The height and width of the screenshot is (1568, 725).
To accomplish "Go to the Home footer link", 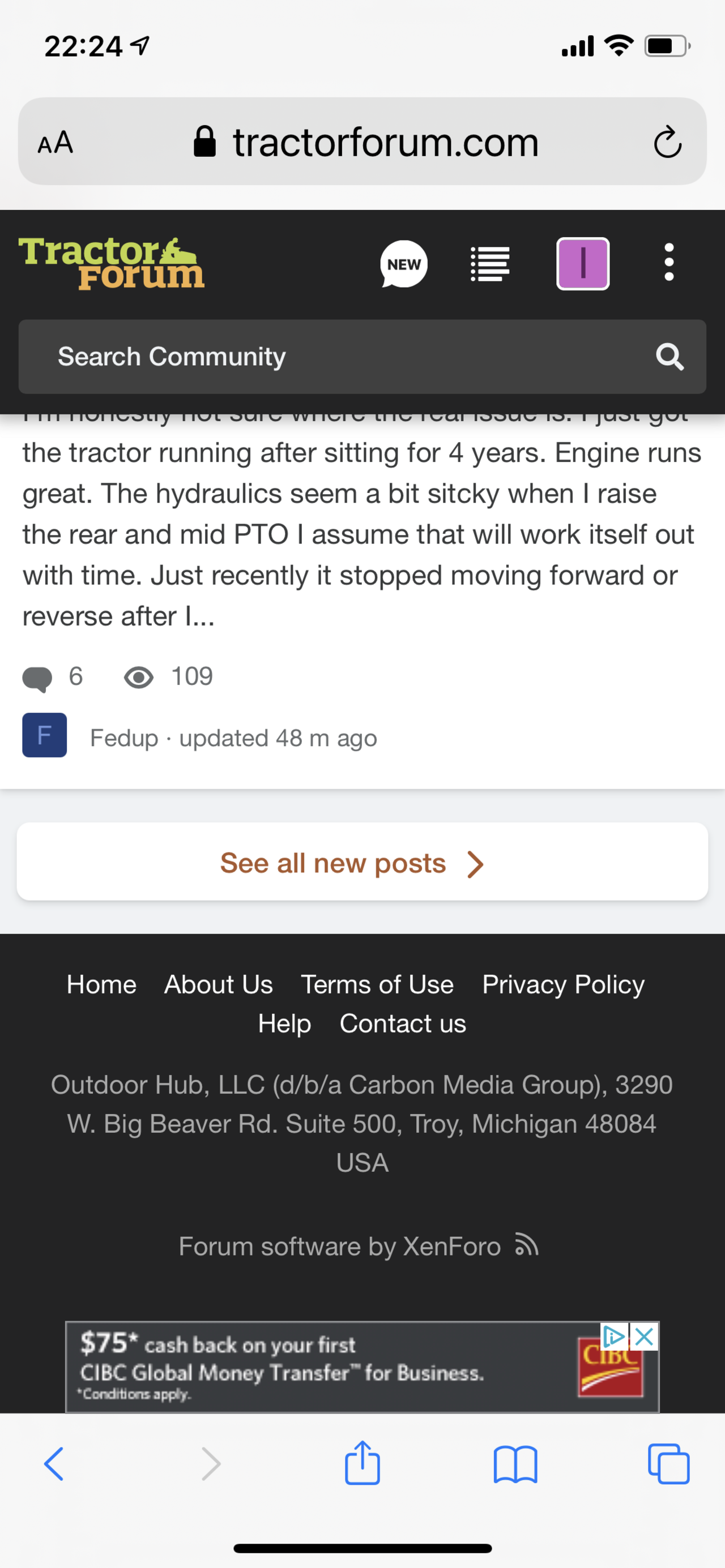I will tap(102, 984).
